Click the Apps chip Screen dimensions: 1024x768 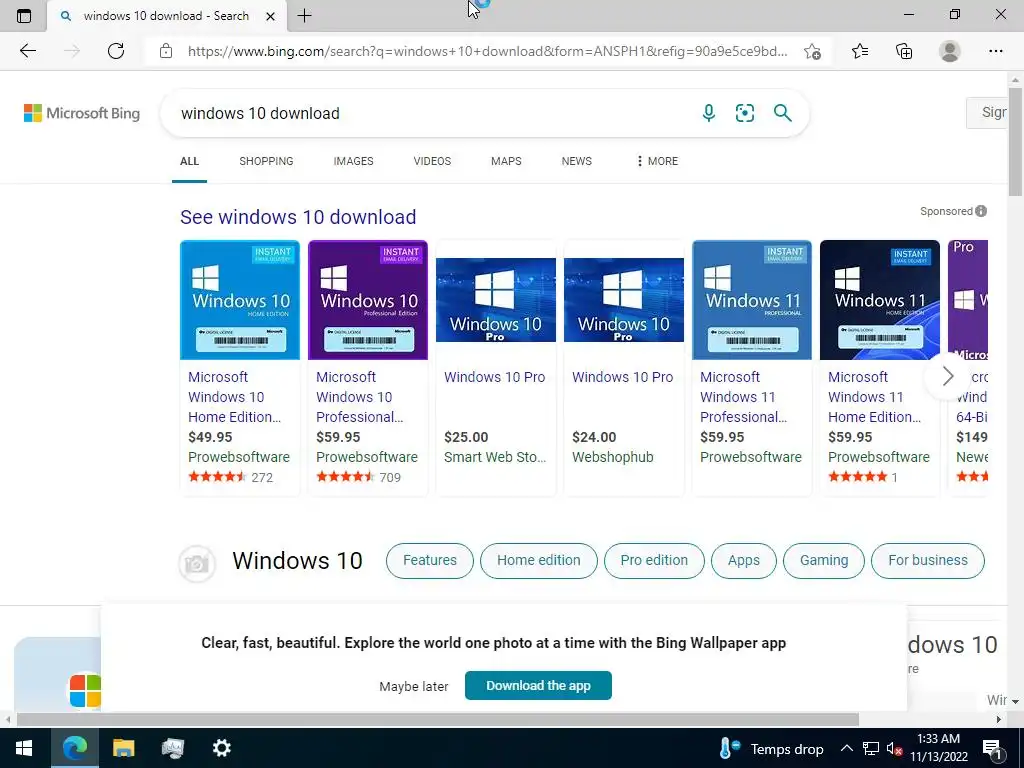pos(744,560)
